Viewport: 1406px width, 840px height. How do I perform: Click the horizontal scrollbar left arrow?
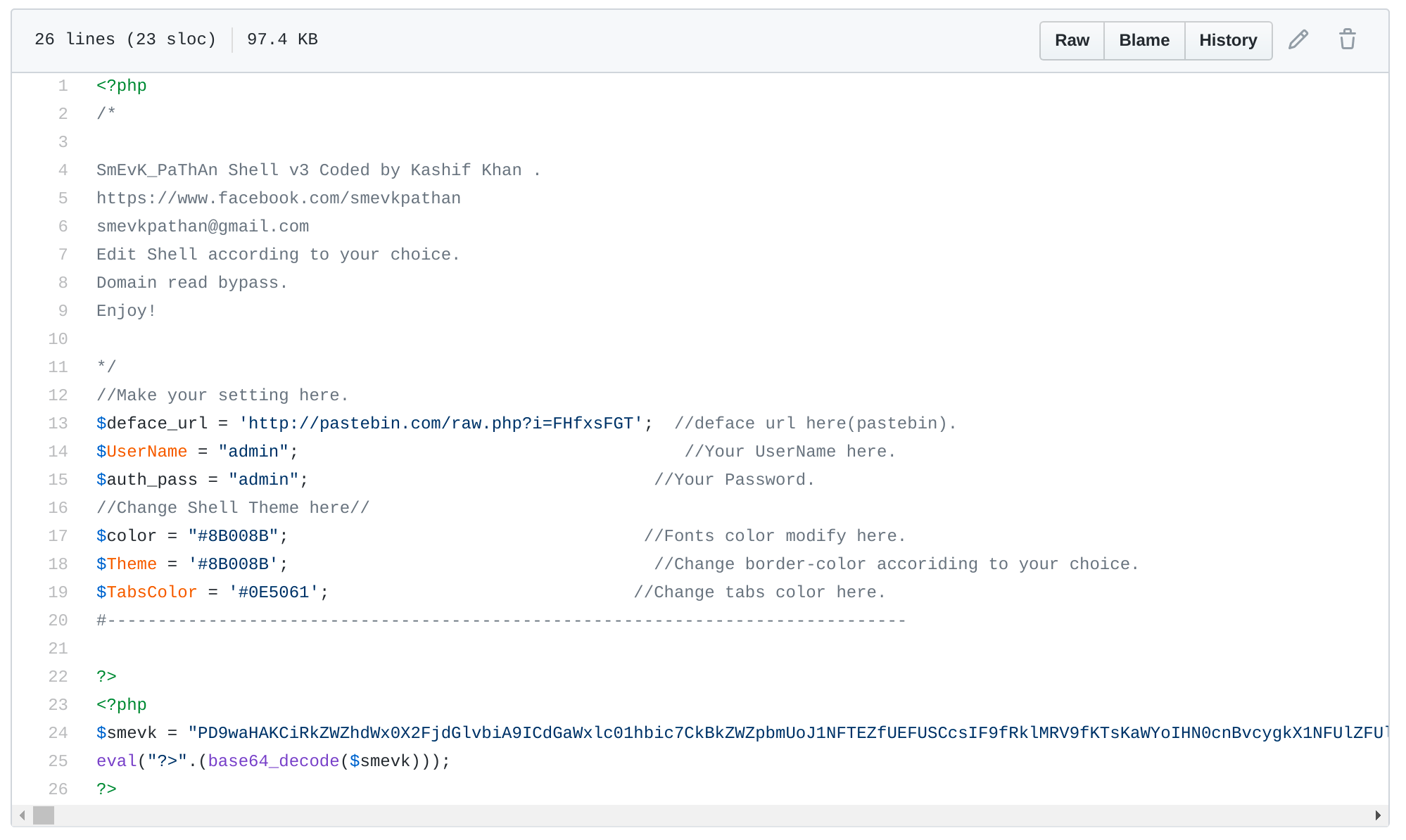point(23,815)
